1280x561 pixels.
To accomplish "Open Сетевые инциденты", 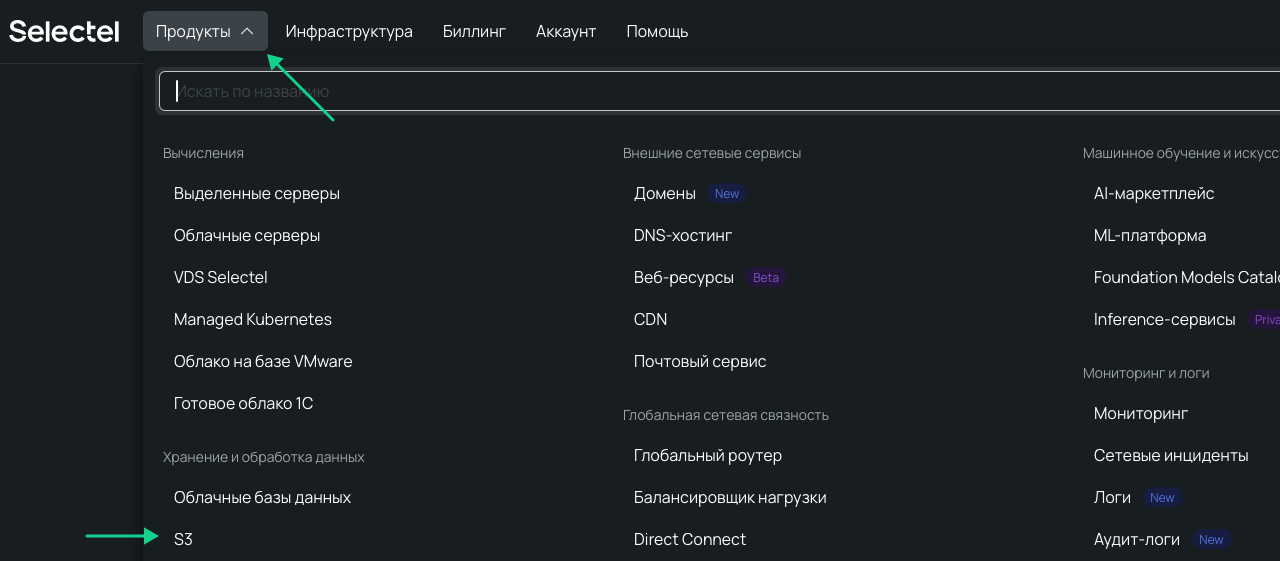I will coord(1171,455).
